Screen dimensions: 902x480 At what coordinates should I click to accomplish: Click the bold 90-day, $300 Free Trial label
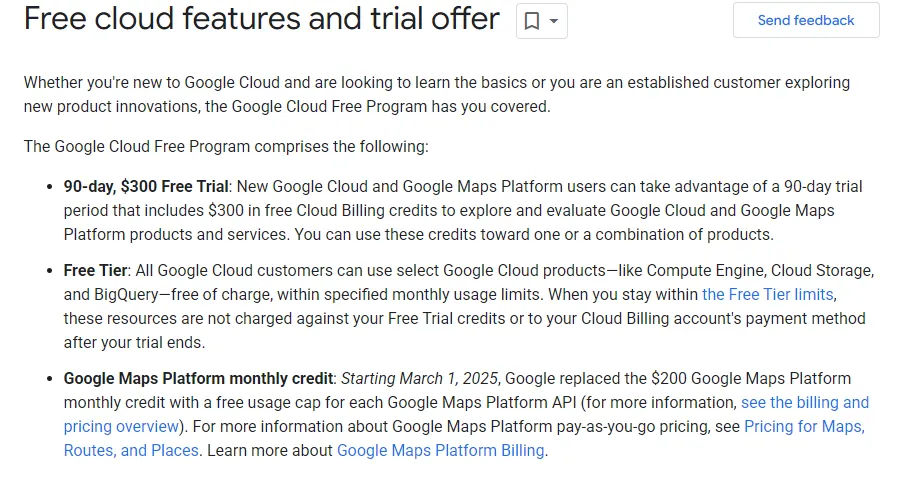pyautogui.click(x=146, y=186)
